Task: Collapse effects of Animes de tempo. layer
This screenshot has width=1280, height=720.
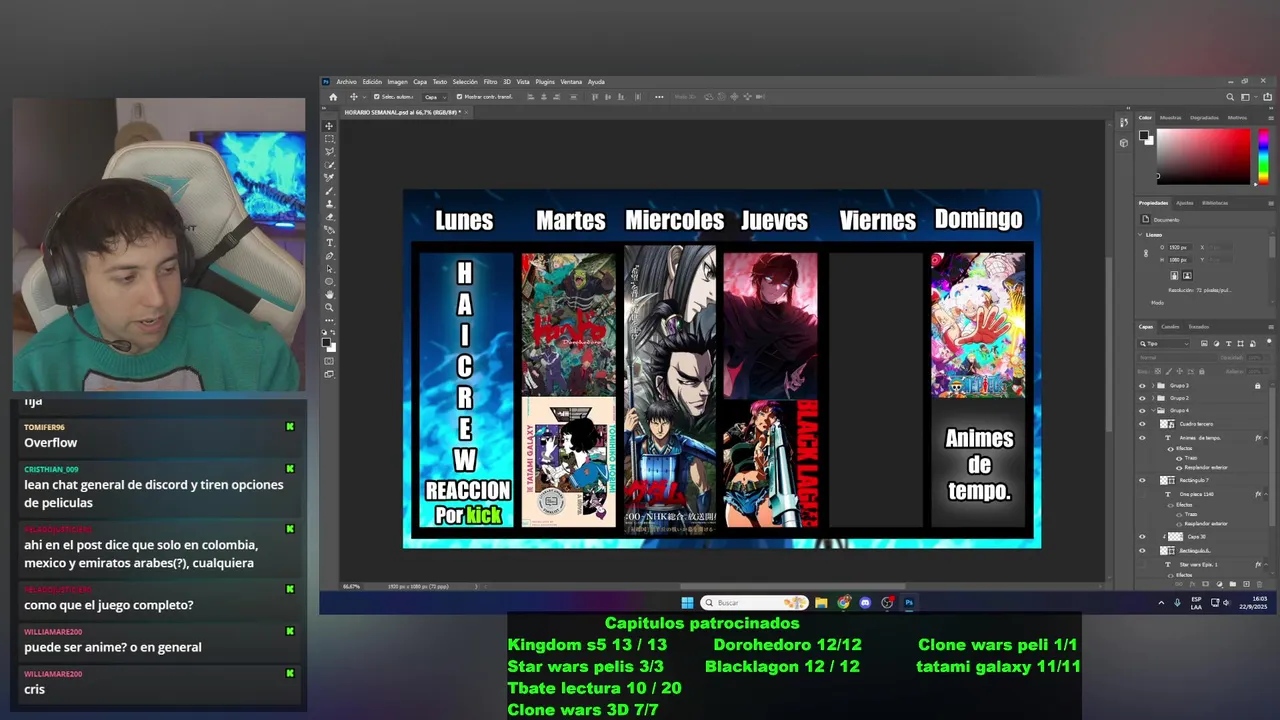Action: click(x=1266, y=438)
